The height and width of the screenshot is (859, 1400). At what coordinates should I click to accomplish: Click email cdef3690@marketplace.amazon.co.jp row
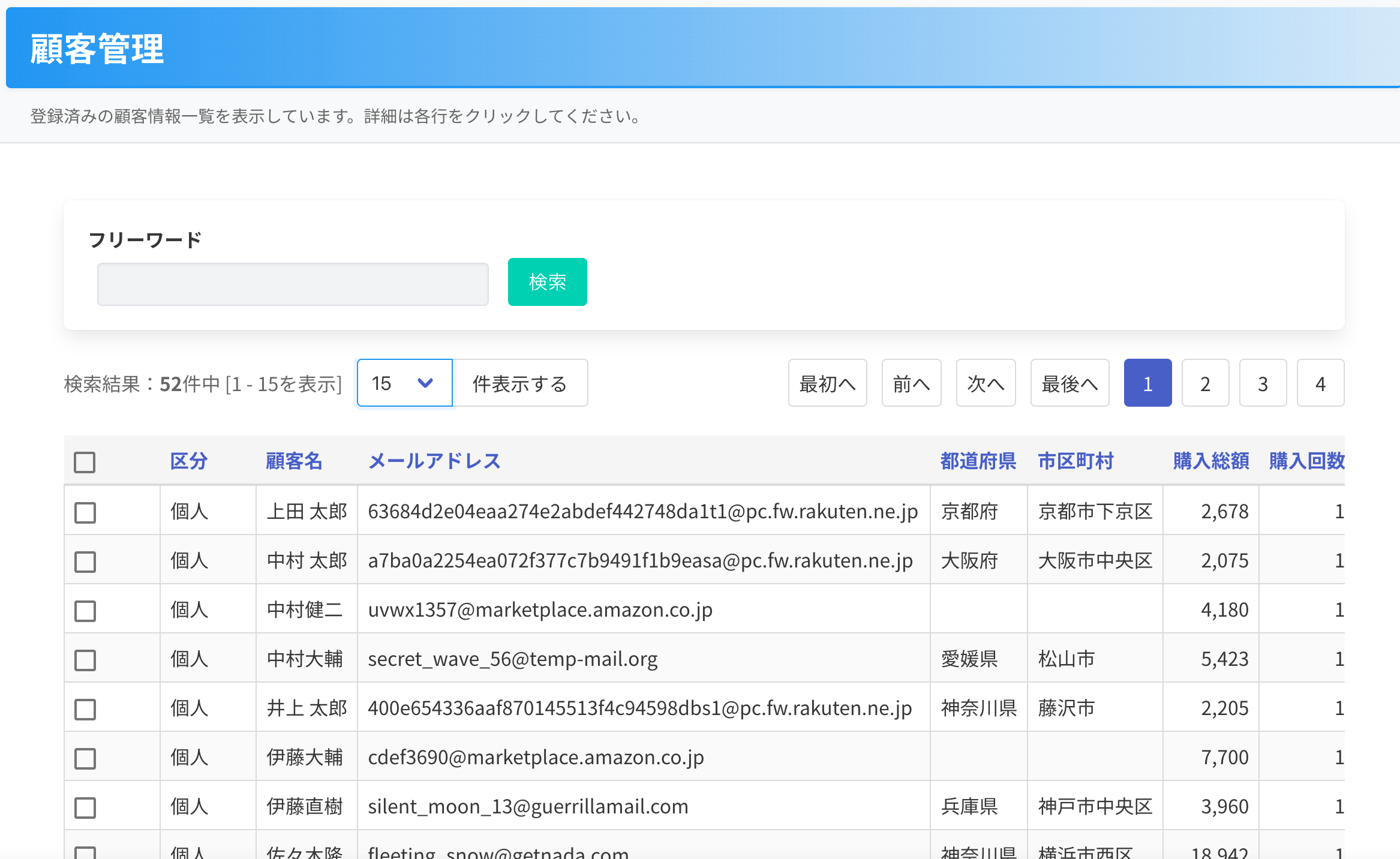coord(536,757)
